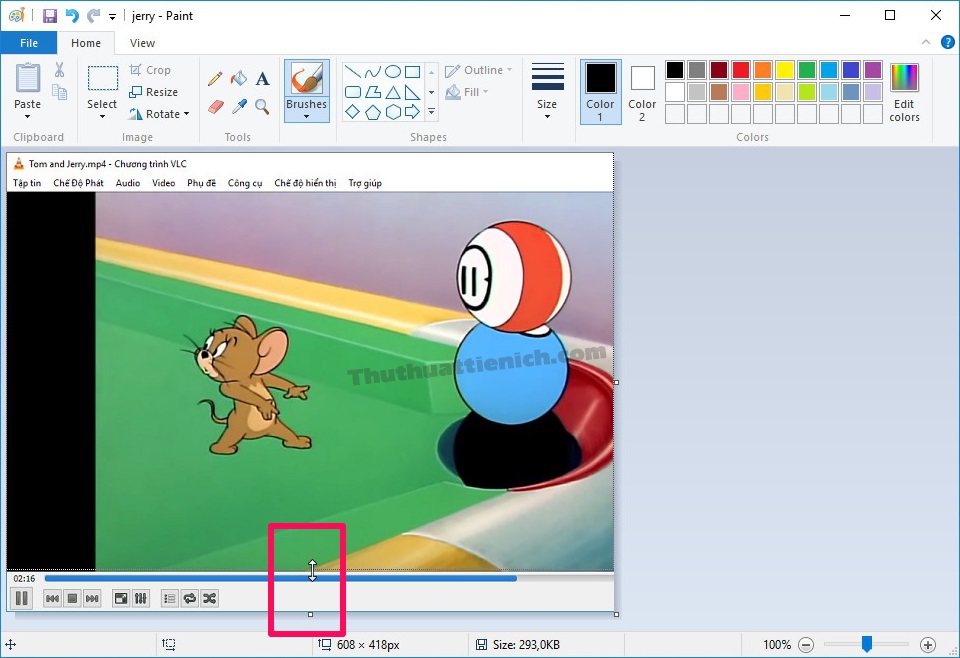Screen dimensions: 960x658
Task: Undo the last action from title bar
Action: (x=72, y=16)
